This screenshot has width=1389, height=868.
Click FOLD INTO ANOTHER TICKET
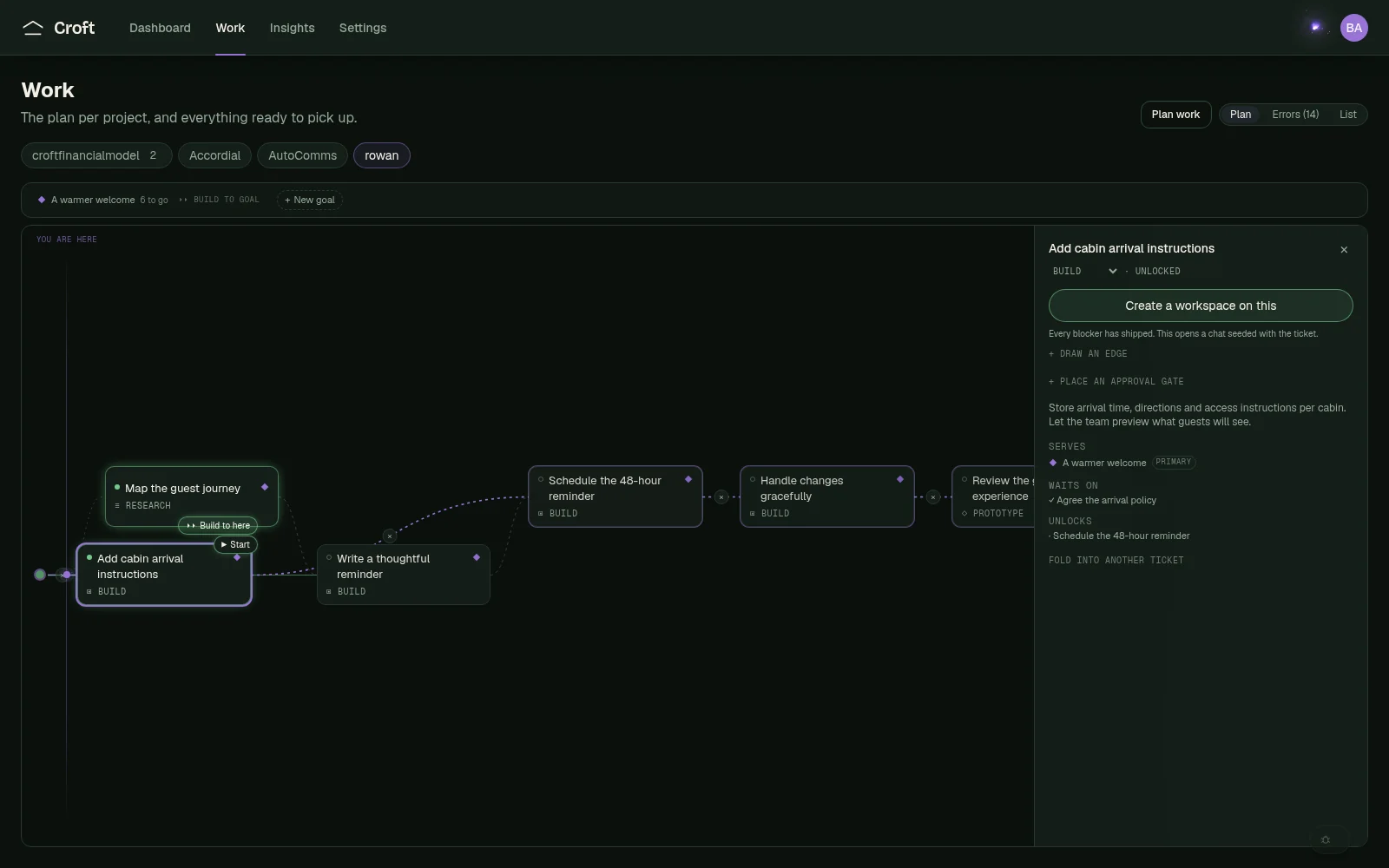point(1116,561)
